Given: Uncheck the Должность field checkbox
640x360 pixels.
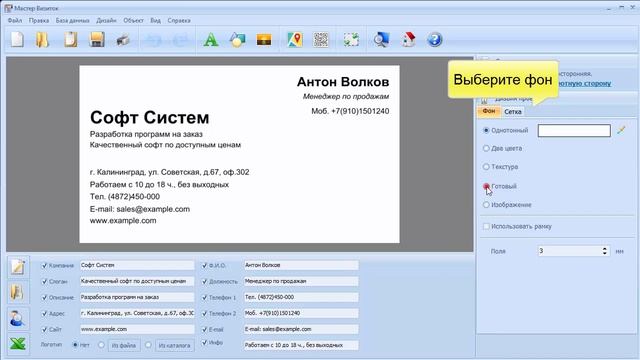Looking at the screenshot, I should pyautogui.click(x=204, y=281).
